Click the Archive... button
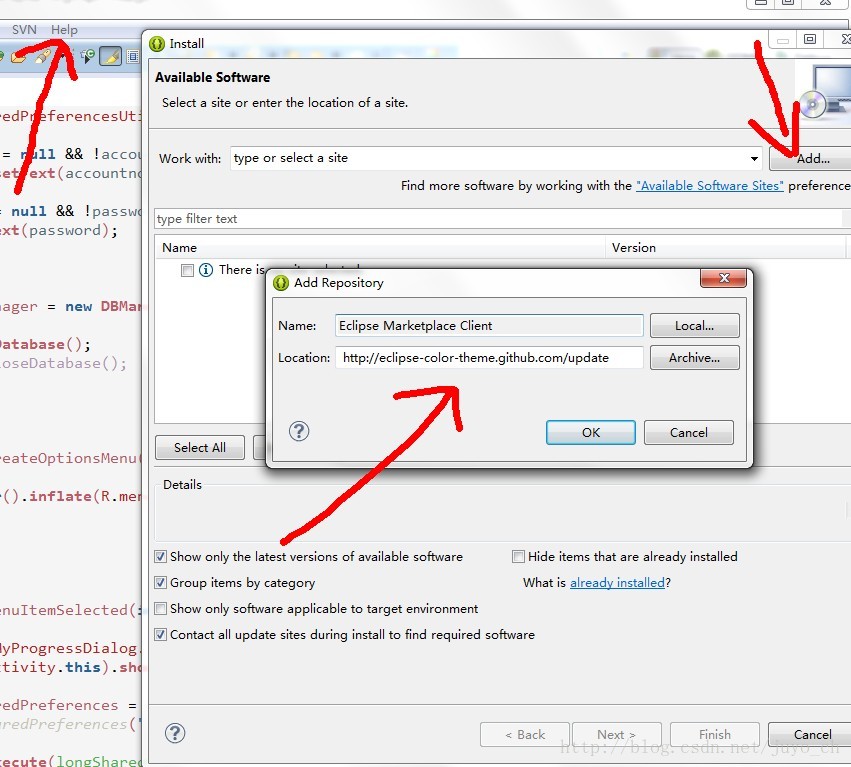 click(694, 358)
